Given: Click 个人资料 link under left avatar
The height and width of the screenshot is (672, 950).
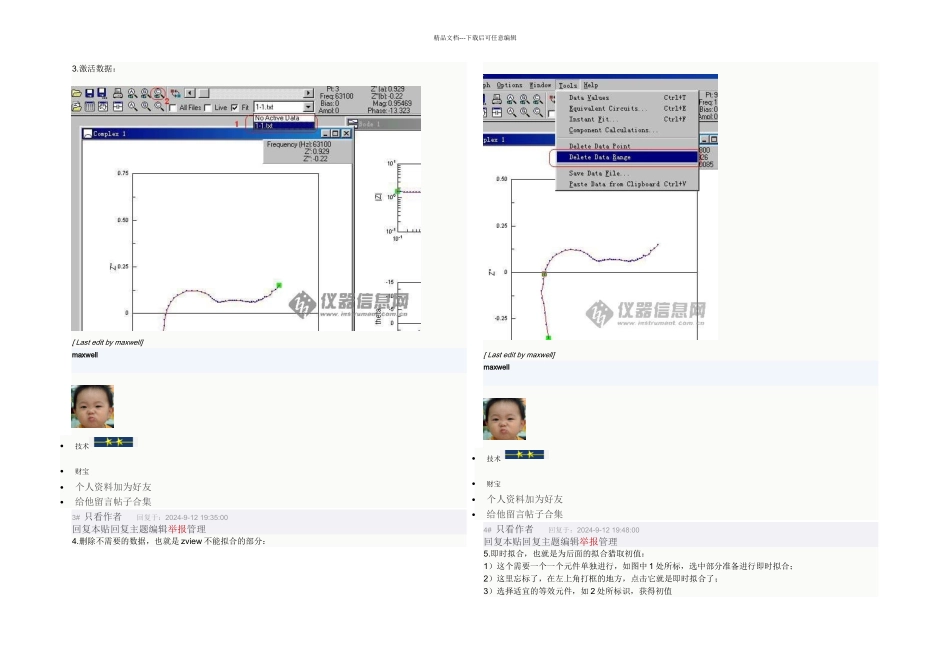Looking at the screenshot, I should pyautogui.click(x=94, y=487).
